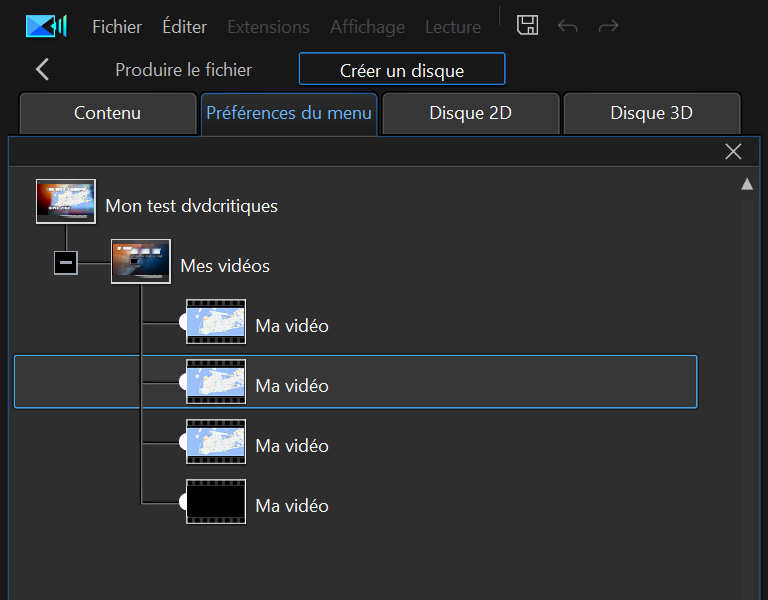Close the menu structure panel
Viewport: 768px width, 600px height.
click(733, 151)
